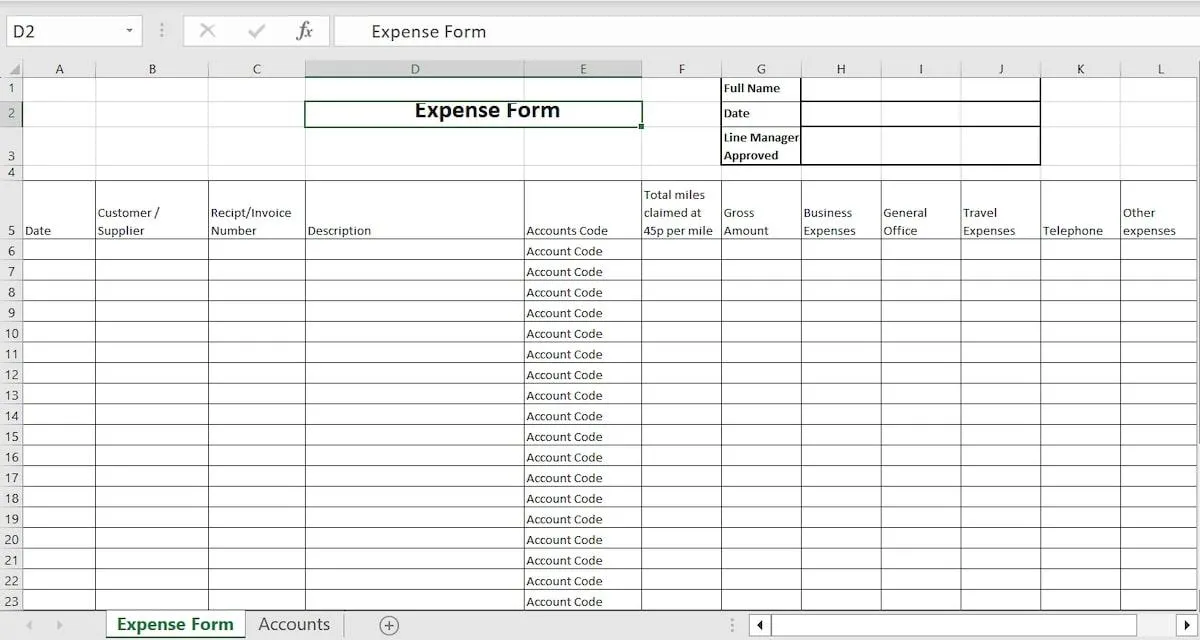Image resolution: width=1200 pixels, height=640 pixels.
Task: Select column L header
Action: tap(1160, 69)
